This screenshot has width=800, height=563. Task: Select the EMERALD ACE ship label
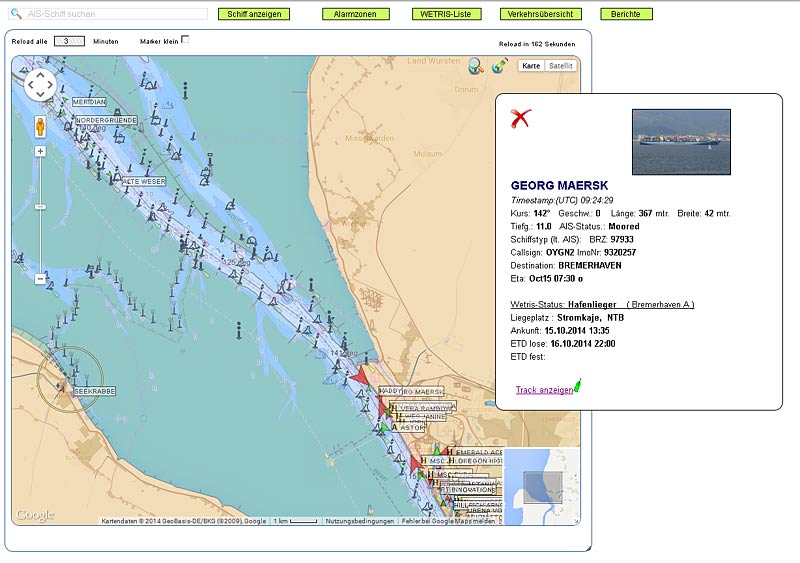pyautogui.click(x=476, y=452)
